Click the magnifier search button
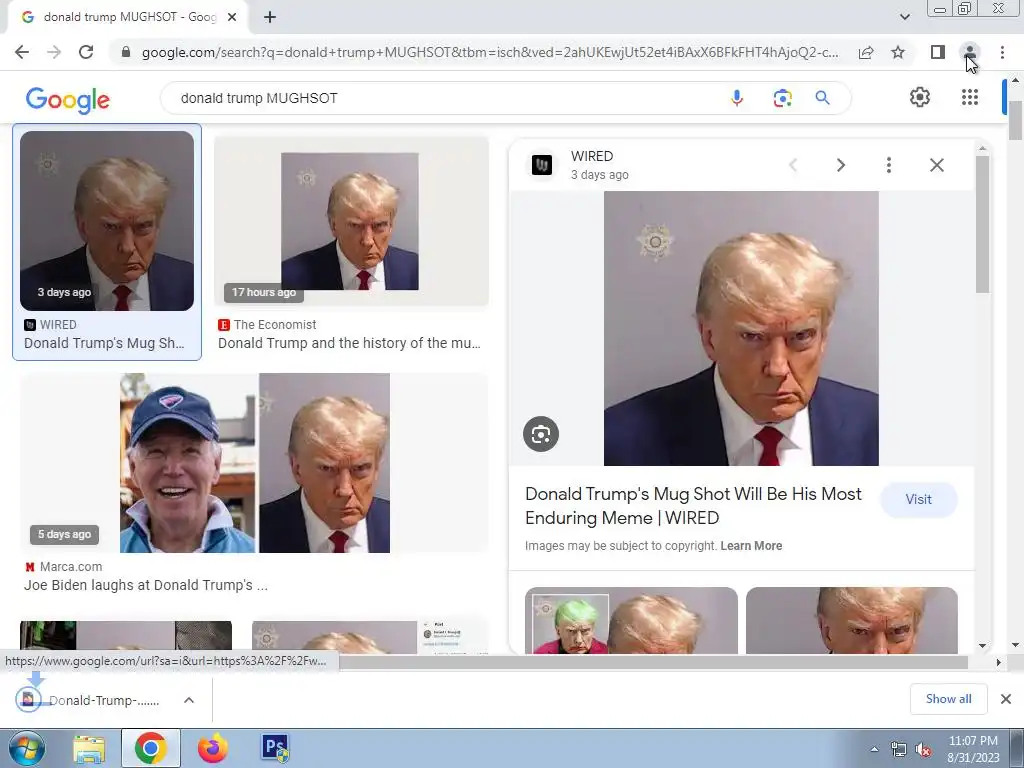The height and width of the screenshot is (768, 1024). 822,98
